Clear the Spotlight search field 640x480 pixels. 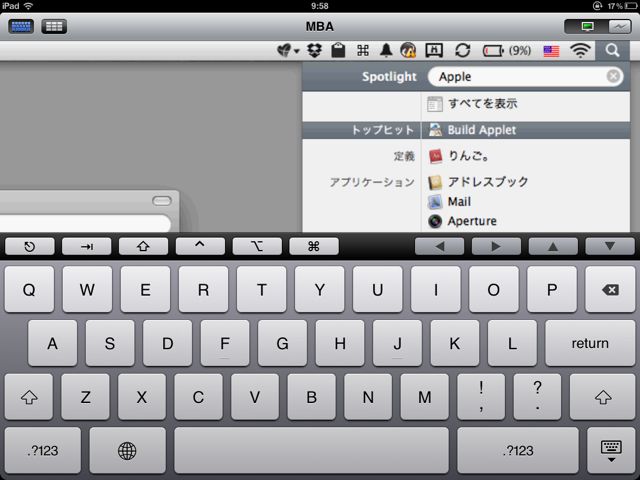pos(613,76)
